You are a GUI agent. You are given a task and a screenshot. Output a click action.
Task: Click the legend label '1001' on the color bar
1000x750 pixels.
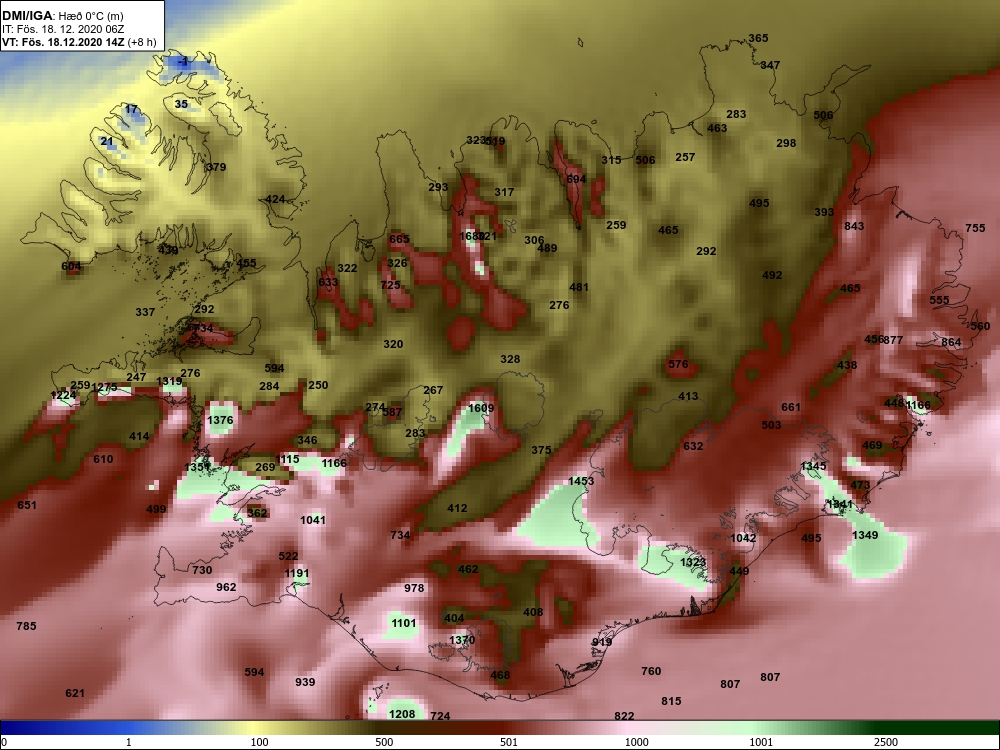(x=761, y=742)
